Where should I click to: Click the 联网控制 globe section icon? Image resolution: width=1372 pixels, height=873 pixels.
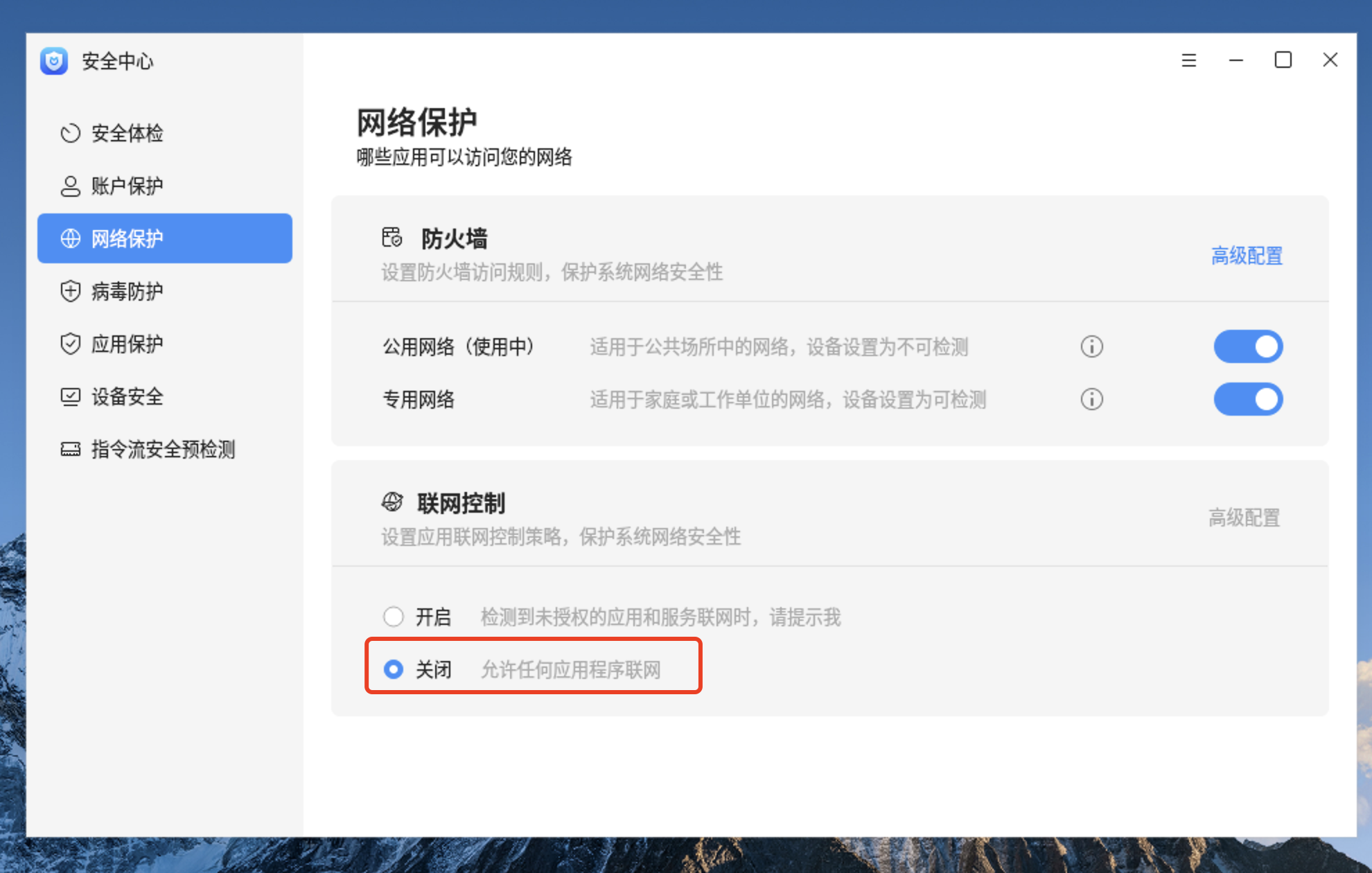point(392,502)
